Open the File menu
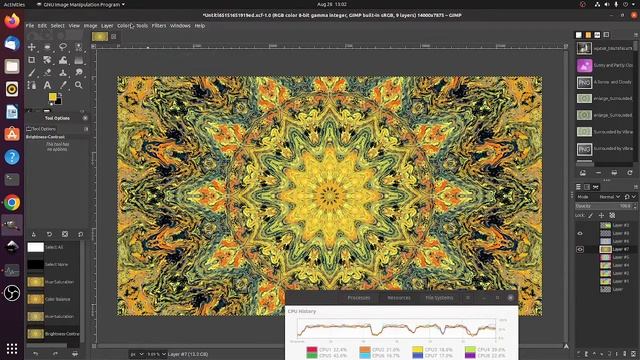Viewport: 640px width, 360px height. click(30, 26)
